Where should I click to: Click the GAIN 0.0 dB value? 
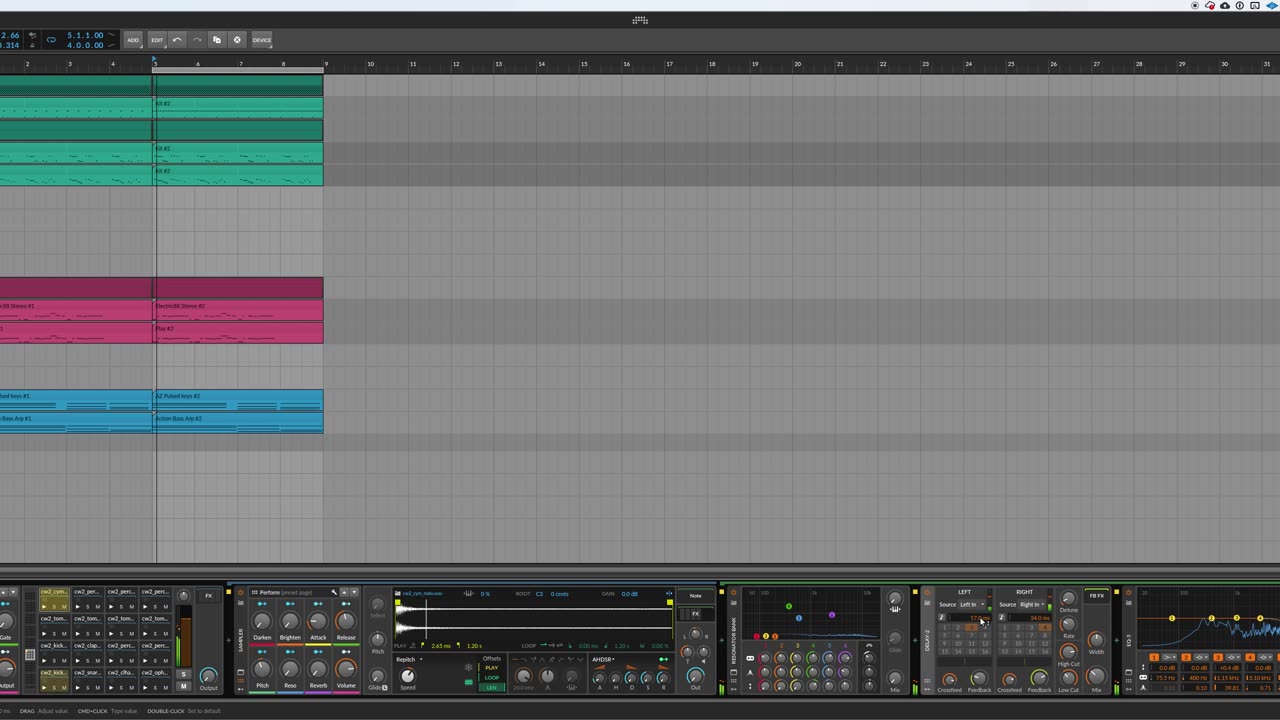pos(630,594)
